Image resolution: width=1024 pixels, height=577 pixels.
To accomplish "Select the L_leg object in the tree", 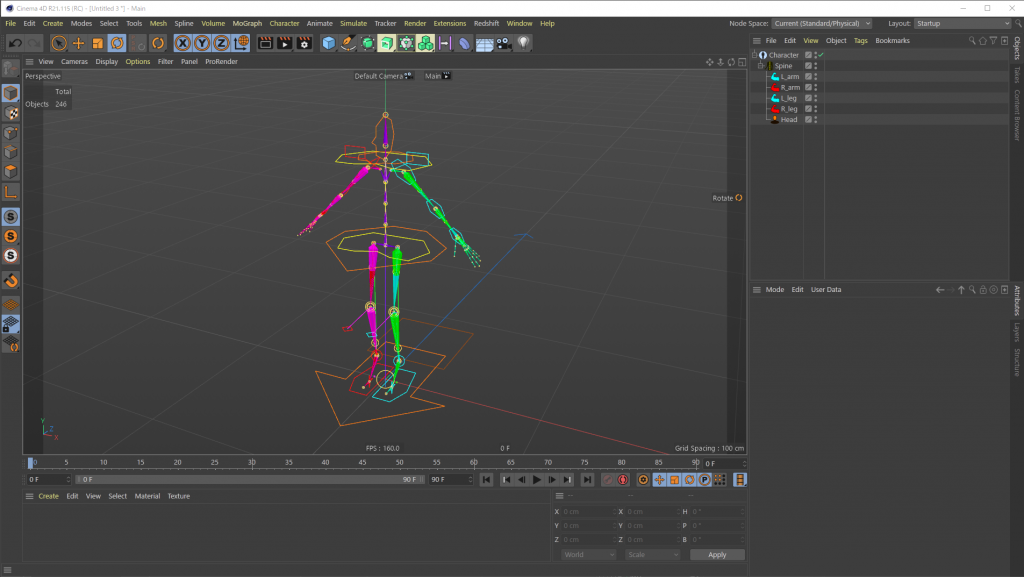I will pyautogui.click(x=788, y=98).
